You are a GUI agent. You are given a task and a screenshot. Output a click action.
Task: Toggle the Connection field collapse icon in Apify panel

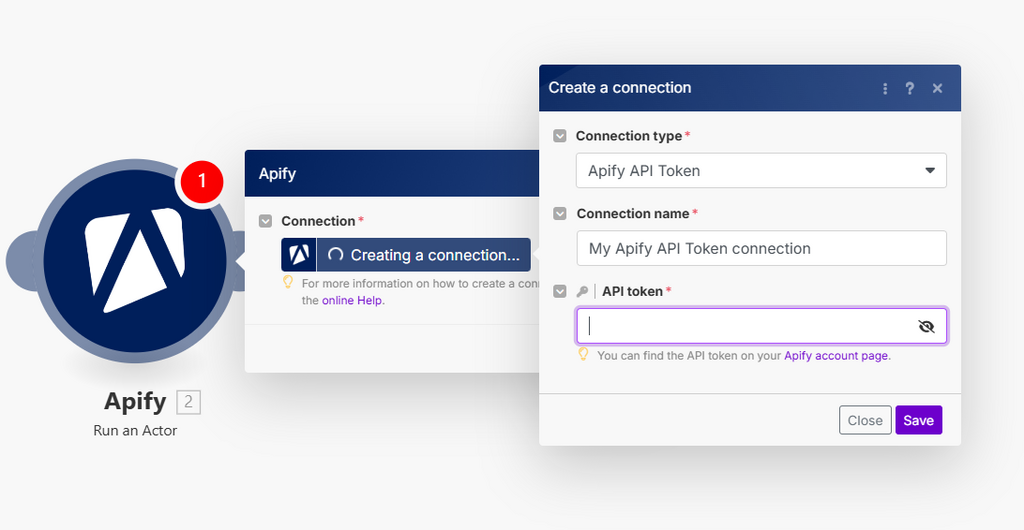click(265, 221)
